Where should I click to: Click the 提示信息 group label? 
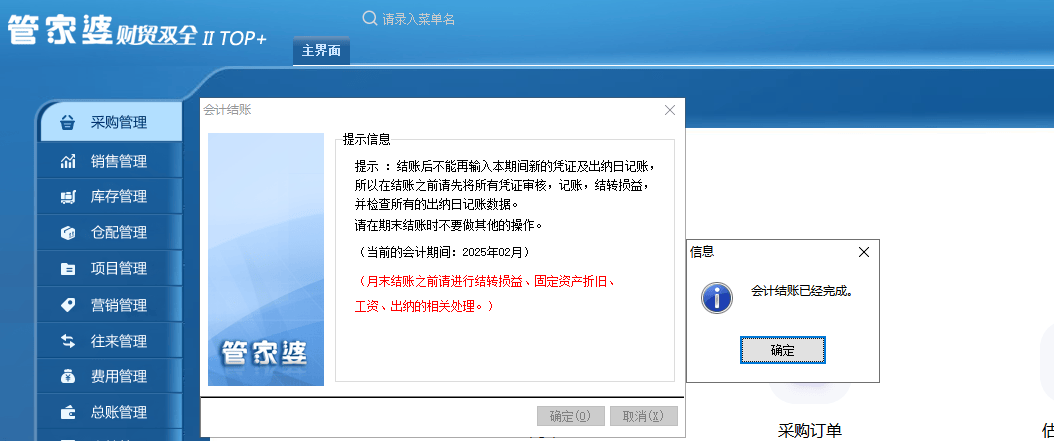click(x=366, y=140)
